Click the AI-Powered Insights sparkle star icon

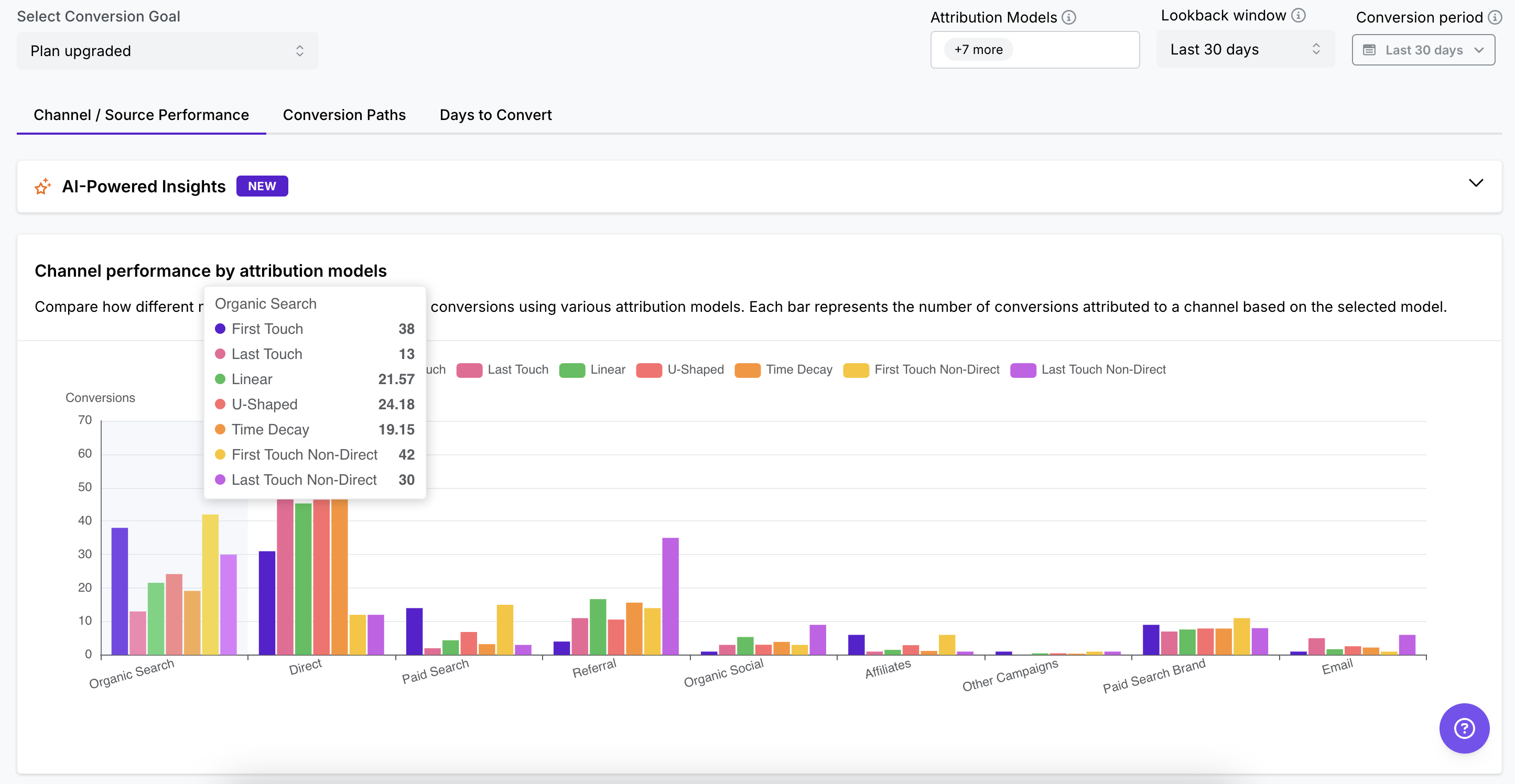(42, 187)
